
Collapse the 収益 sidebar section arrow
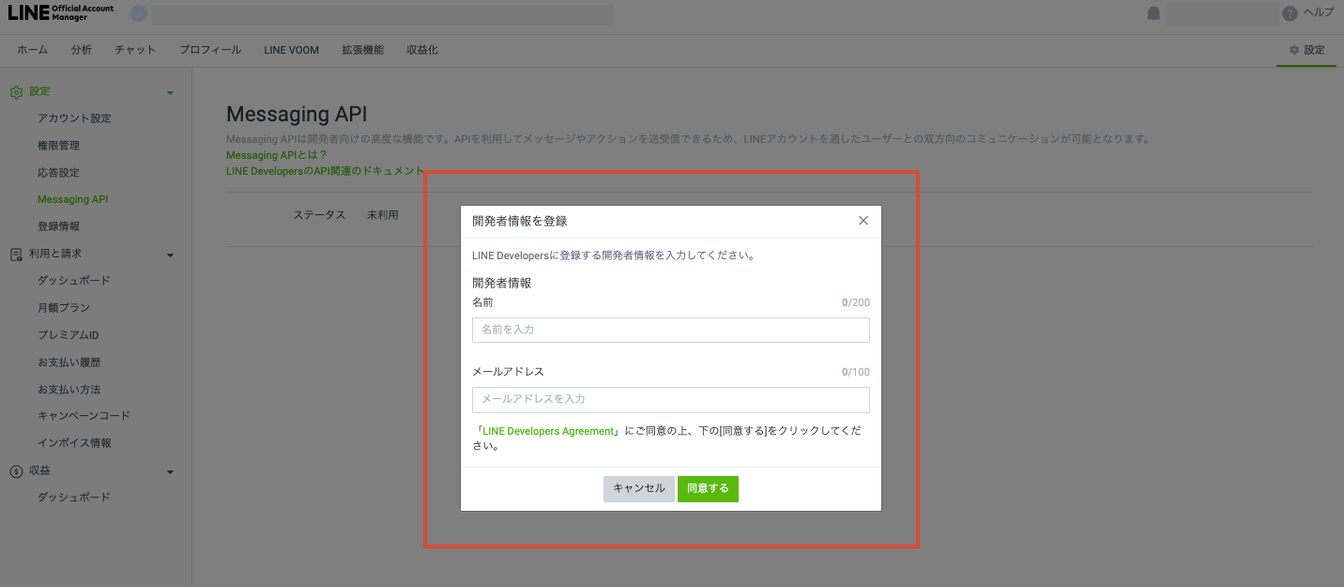[170, 472]
